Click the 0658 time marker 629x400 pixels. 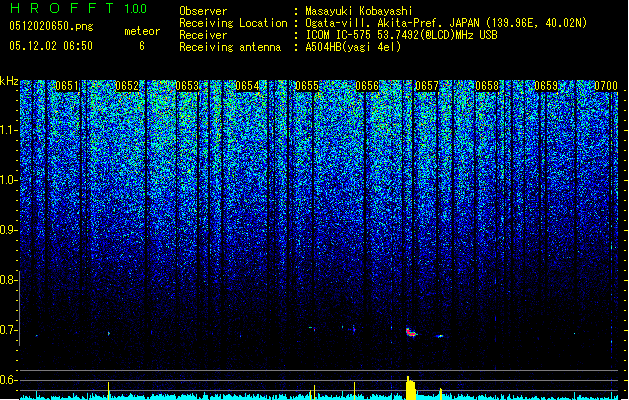point(487,86)
